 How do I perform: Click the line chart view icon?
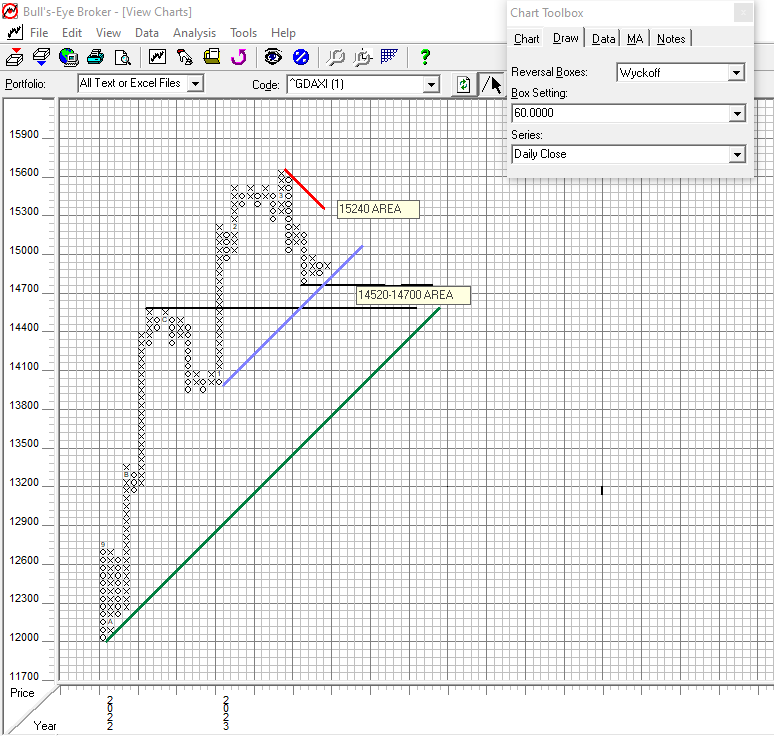click(x=157, y=57)
